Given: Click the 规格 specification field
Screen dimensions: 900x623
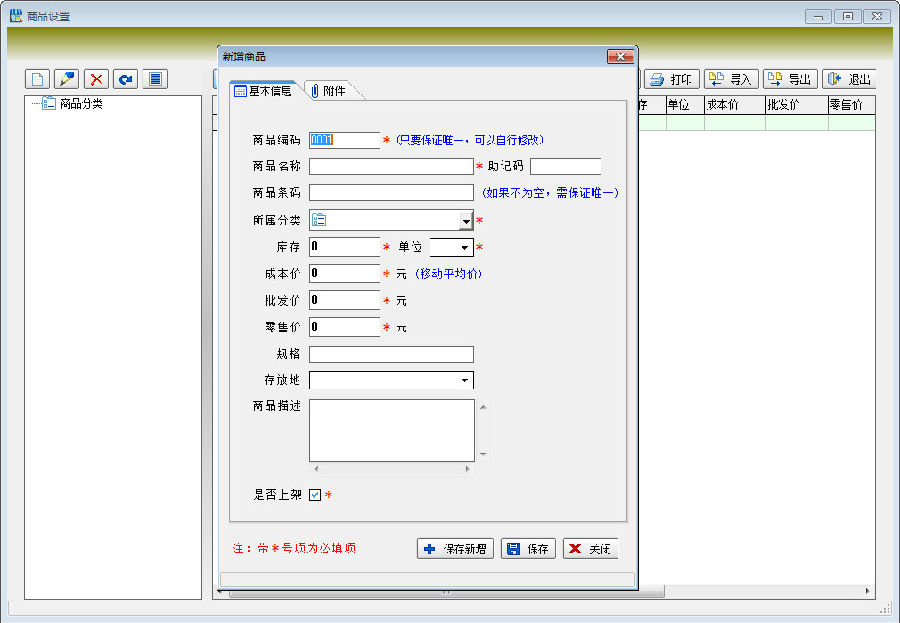Looking at the screenshot, I should 391,354.
